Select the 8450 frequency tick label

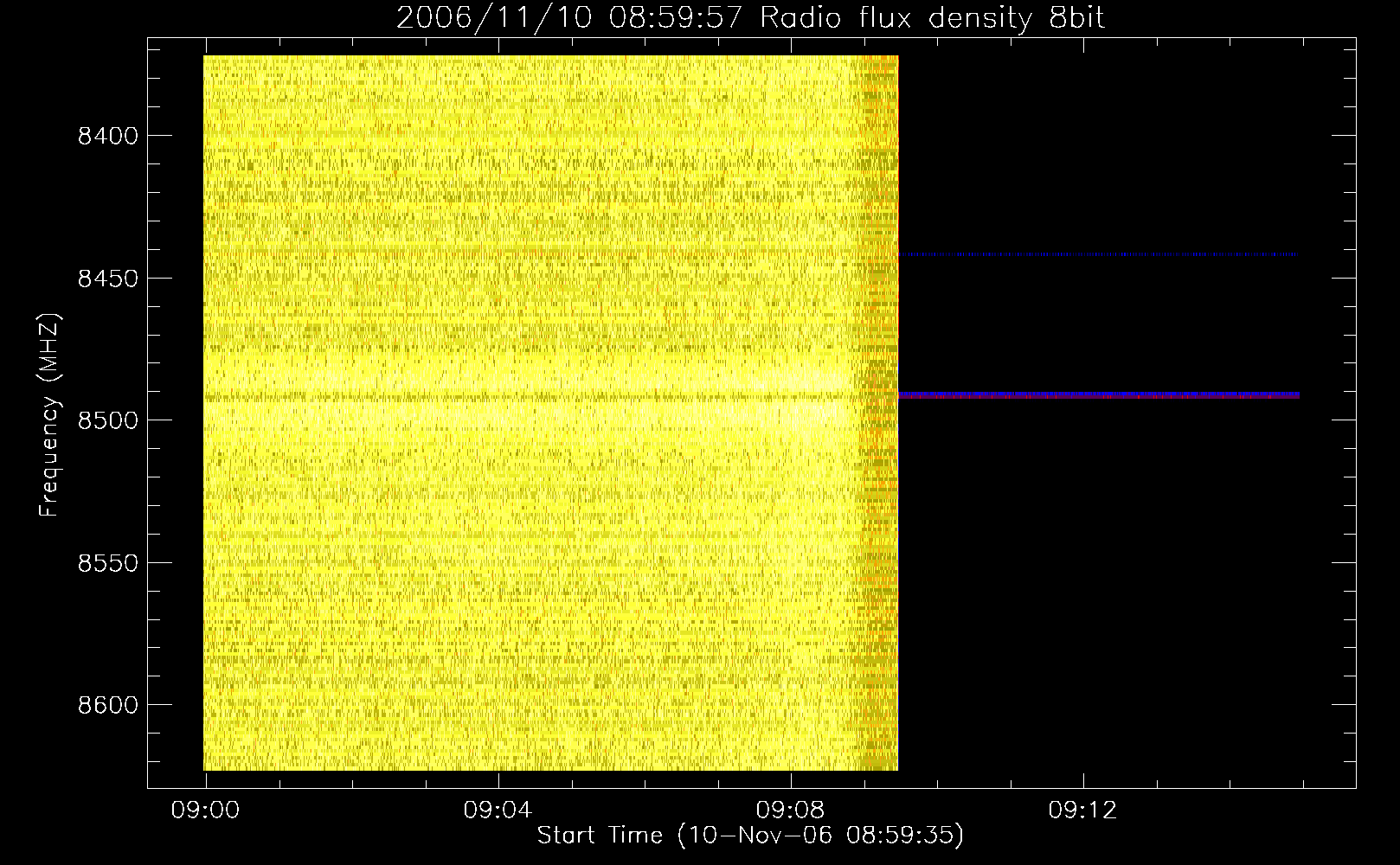click(x=107, y=279)
